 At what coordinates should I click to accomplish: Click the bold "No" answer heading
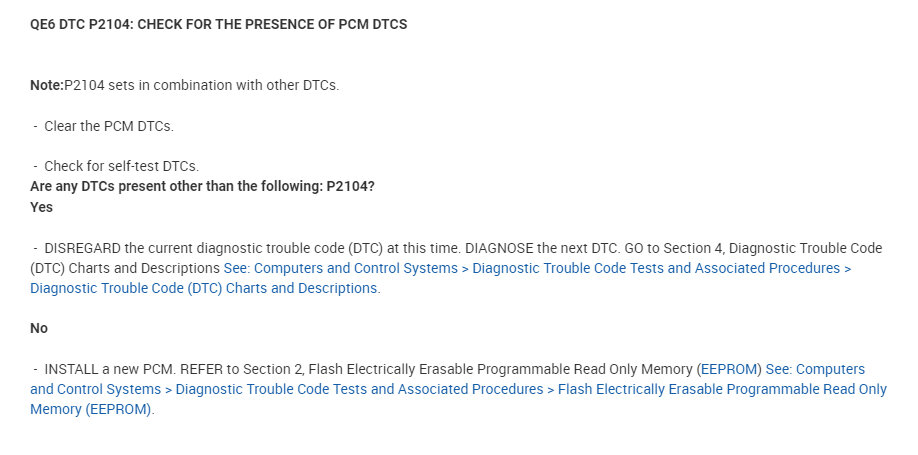click(x=39, y=328)
